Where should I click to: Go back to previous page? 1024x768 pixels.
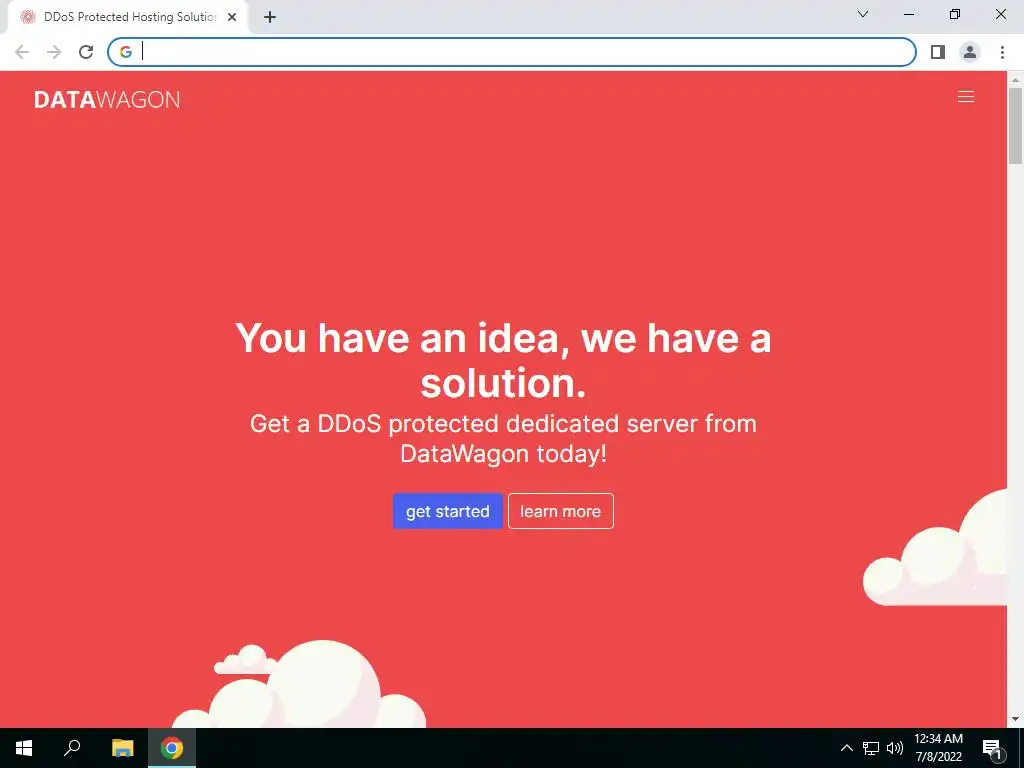(x=22, y=52)
